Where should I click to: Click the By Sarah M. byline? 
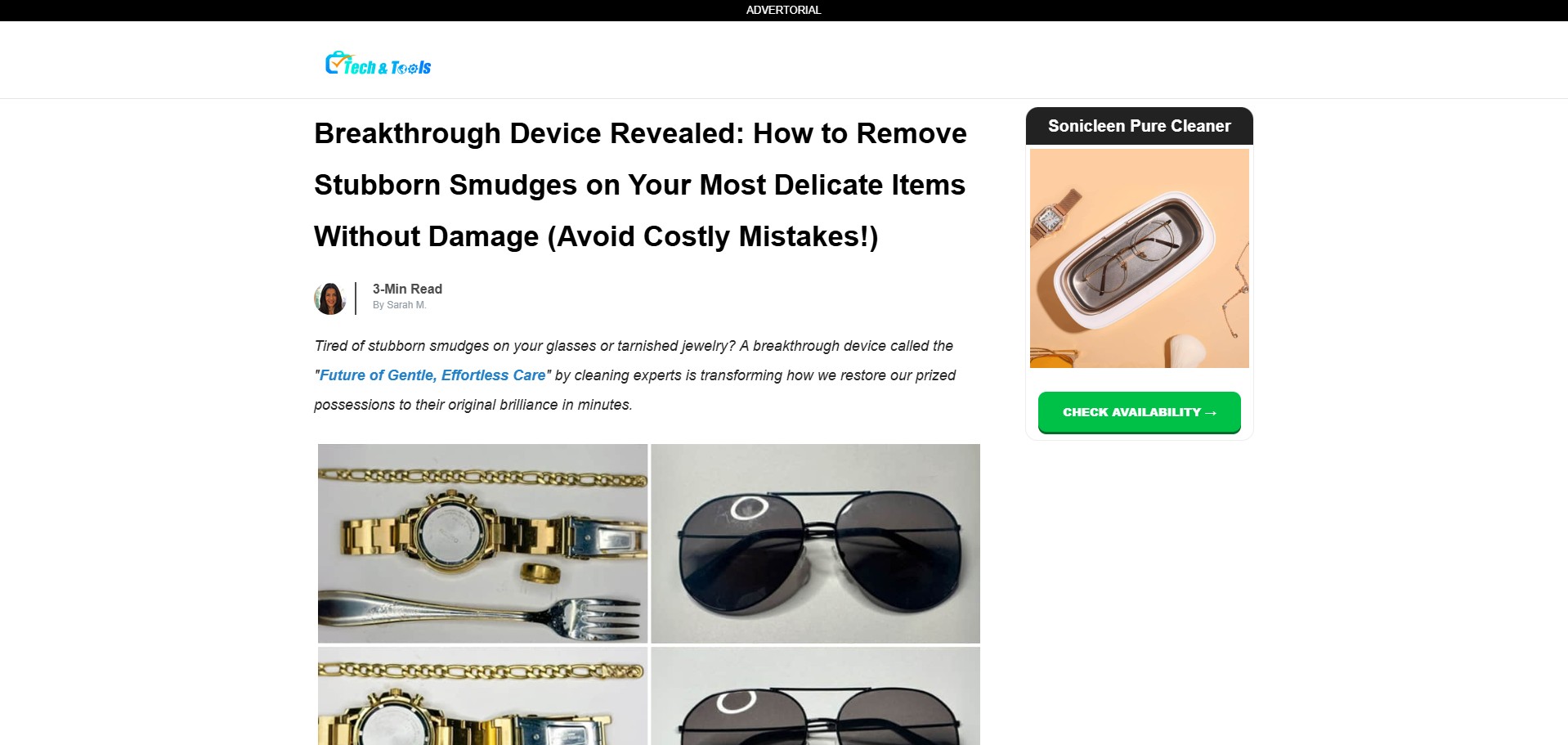pyautogui.click(x=400, y=305)
